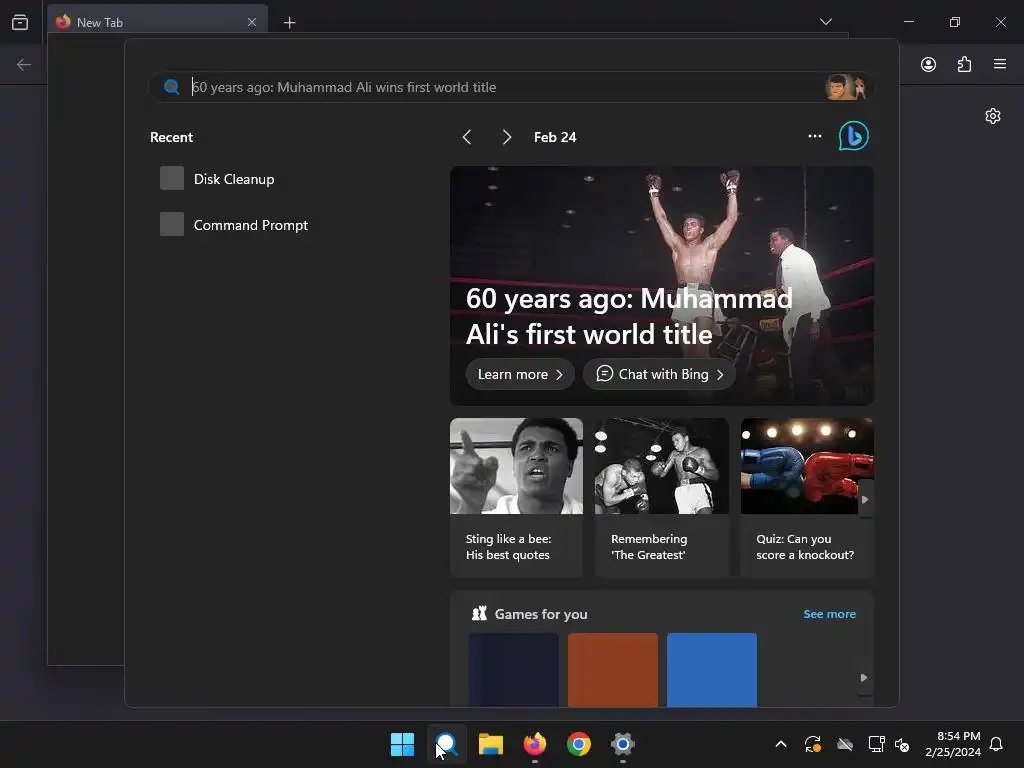Click the Firefox back arrow
This screenshot has width=1024, height=768.
click(x=24, y=64)
